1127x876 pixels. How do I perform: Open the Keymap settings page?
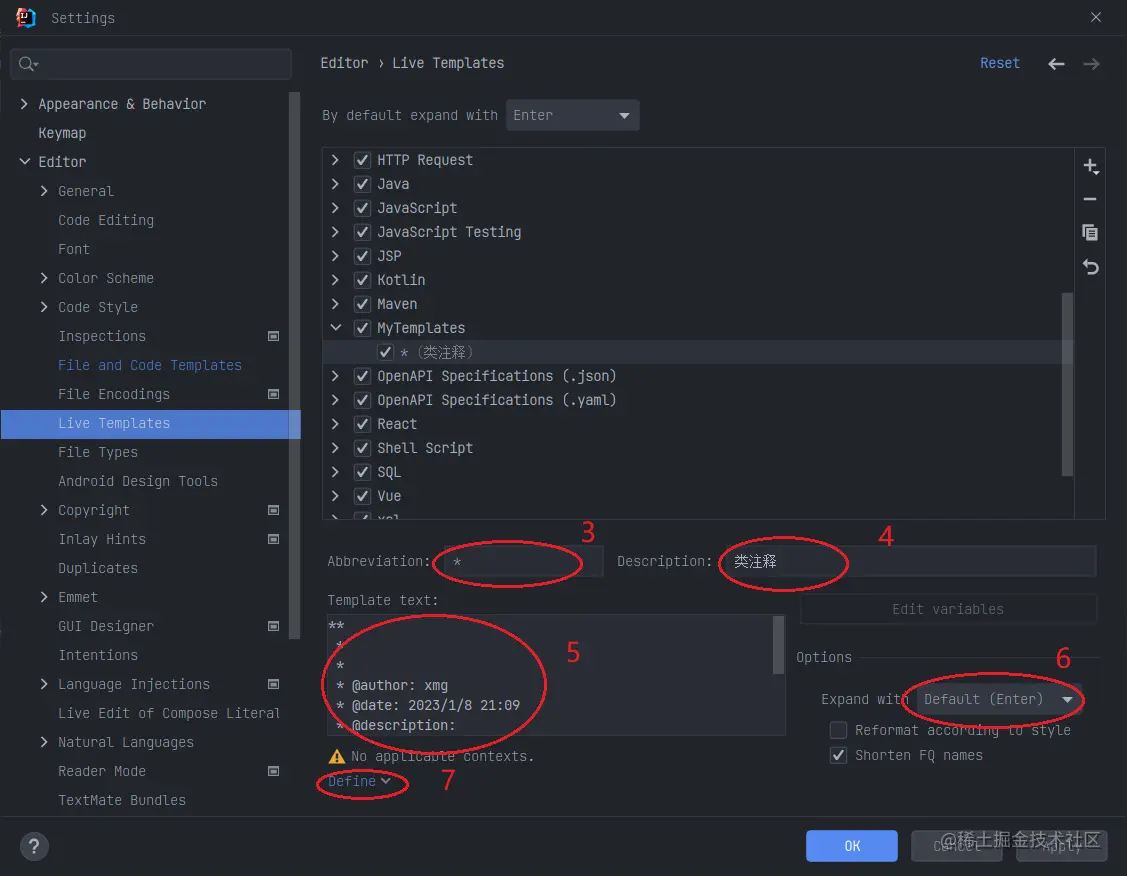[62, 133]
